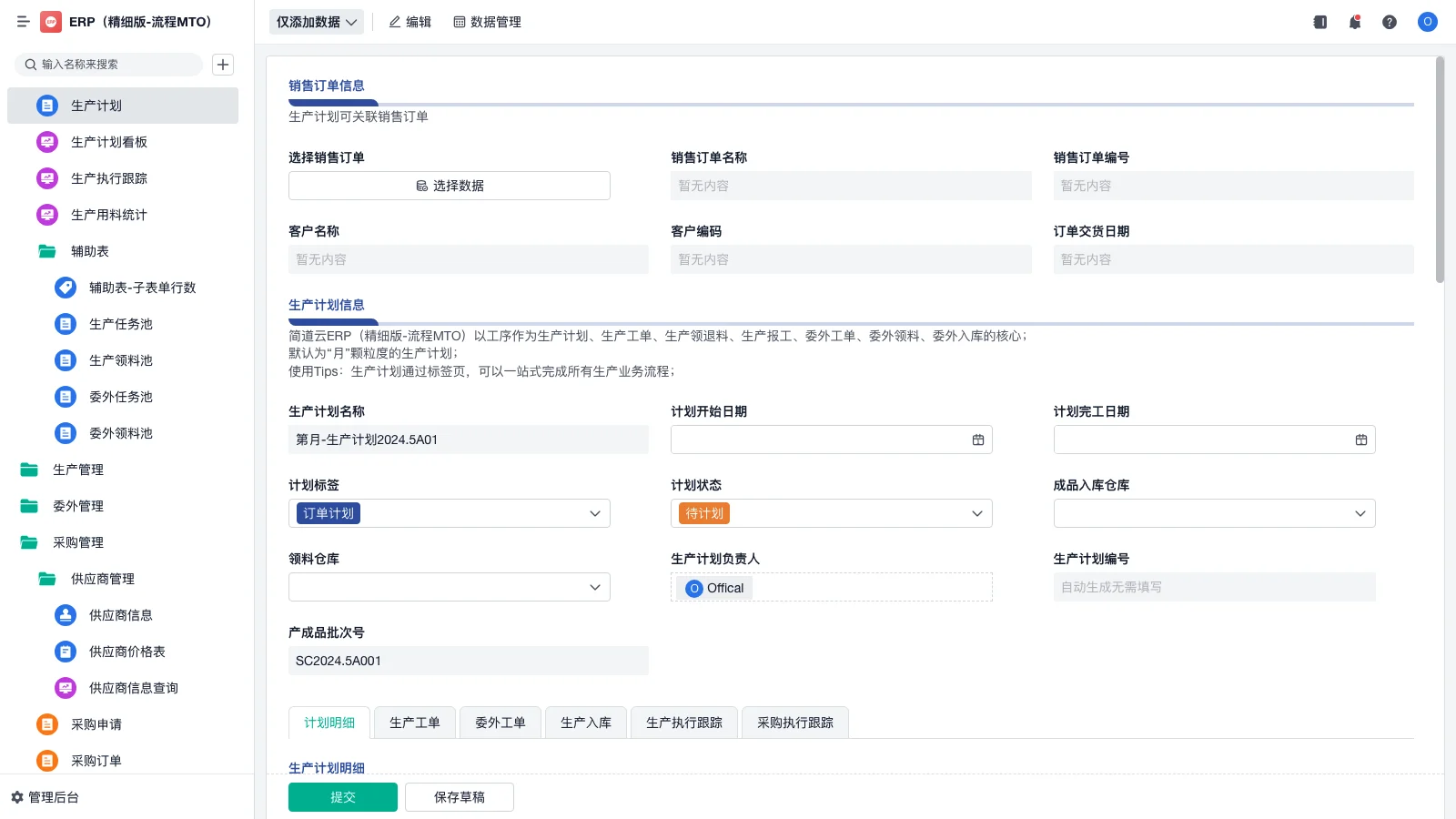
Task: Open calendar picker for 计划完工日期
Action: [1360, 440]
